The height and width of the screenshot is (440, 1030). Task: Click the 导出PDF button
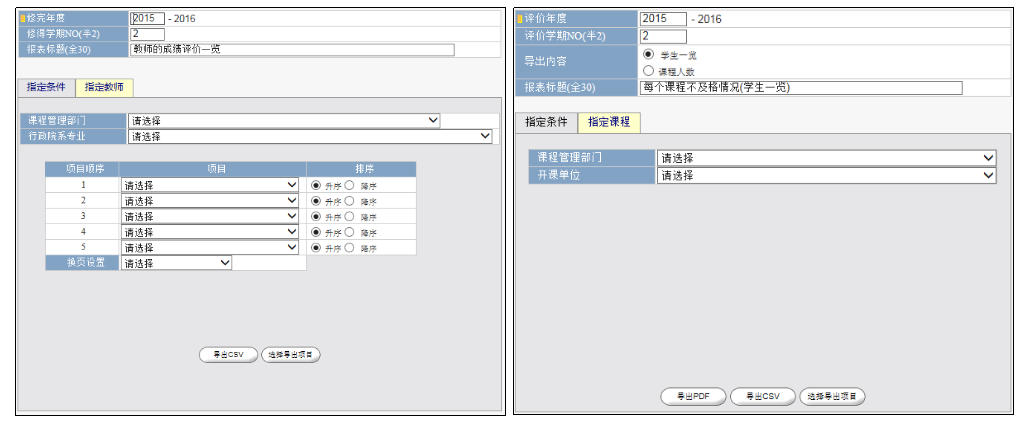coord(693,396)
